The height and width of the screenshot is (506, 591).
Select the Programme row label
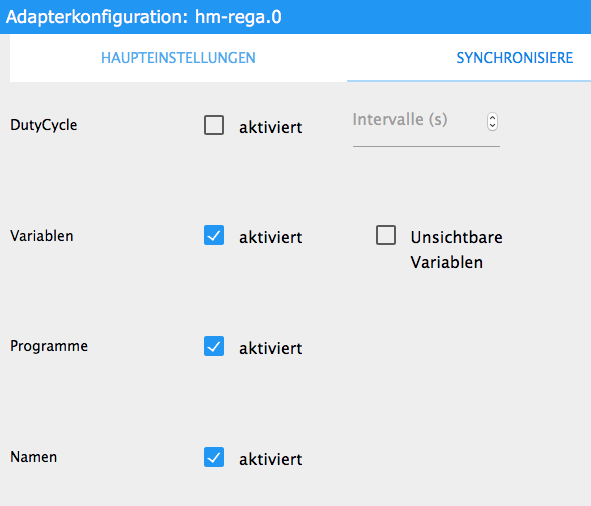click(x=49, y=346)
